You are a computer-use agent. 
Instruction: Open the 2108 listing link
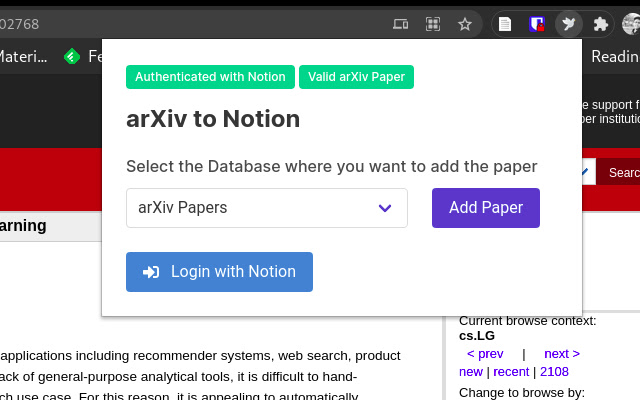coord(554,372)
